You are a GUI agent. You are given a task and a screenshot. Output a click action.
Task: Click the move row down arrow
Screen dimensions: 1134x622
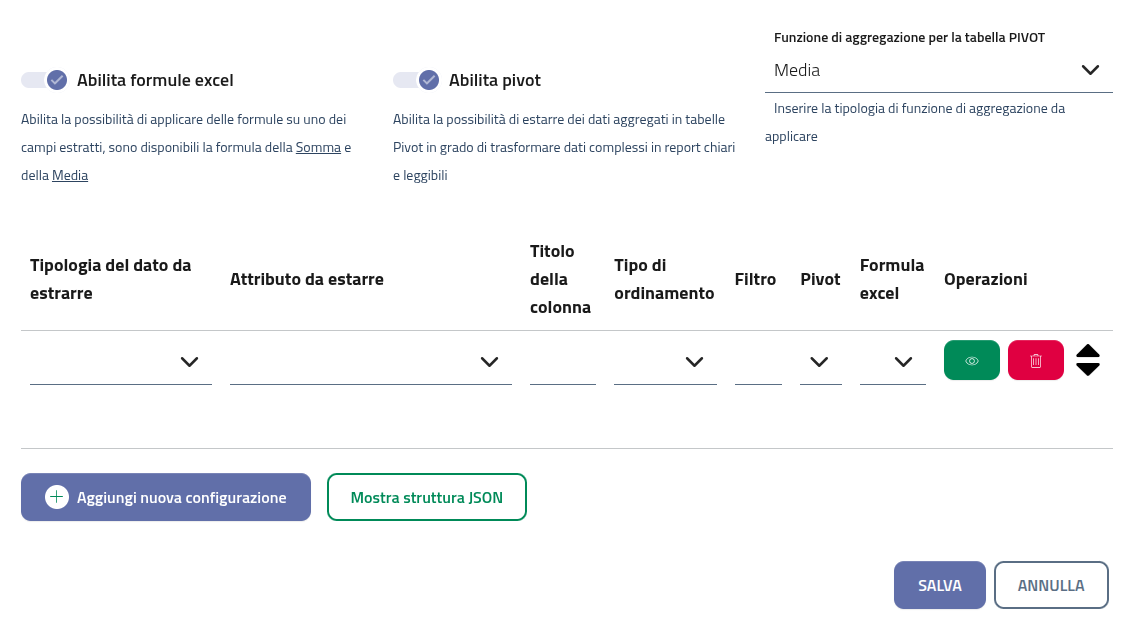click(1088, 369)
